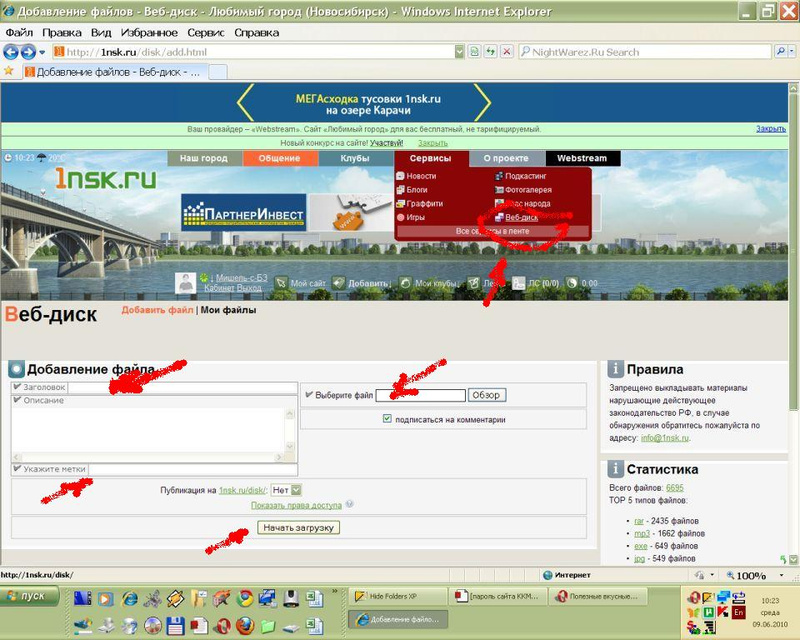Image resolution: width=800 pixels, height=640 pixels.
Task: Open the пуск Start button
Action: tap(30, 596)
